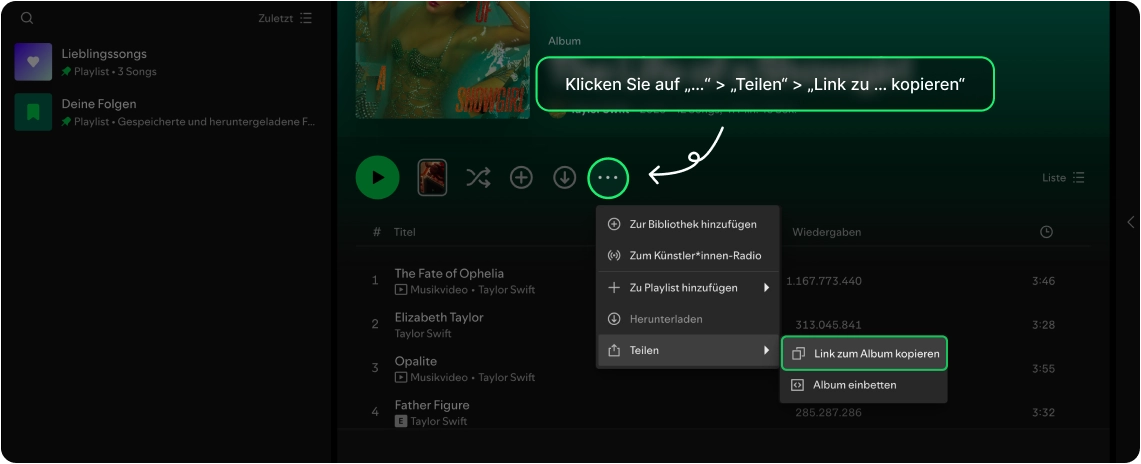Click the 285.287.286 play count
1141x464 pixels.
point(828,412)
